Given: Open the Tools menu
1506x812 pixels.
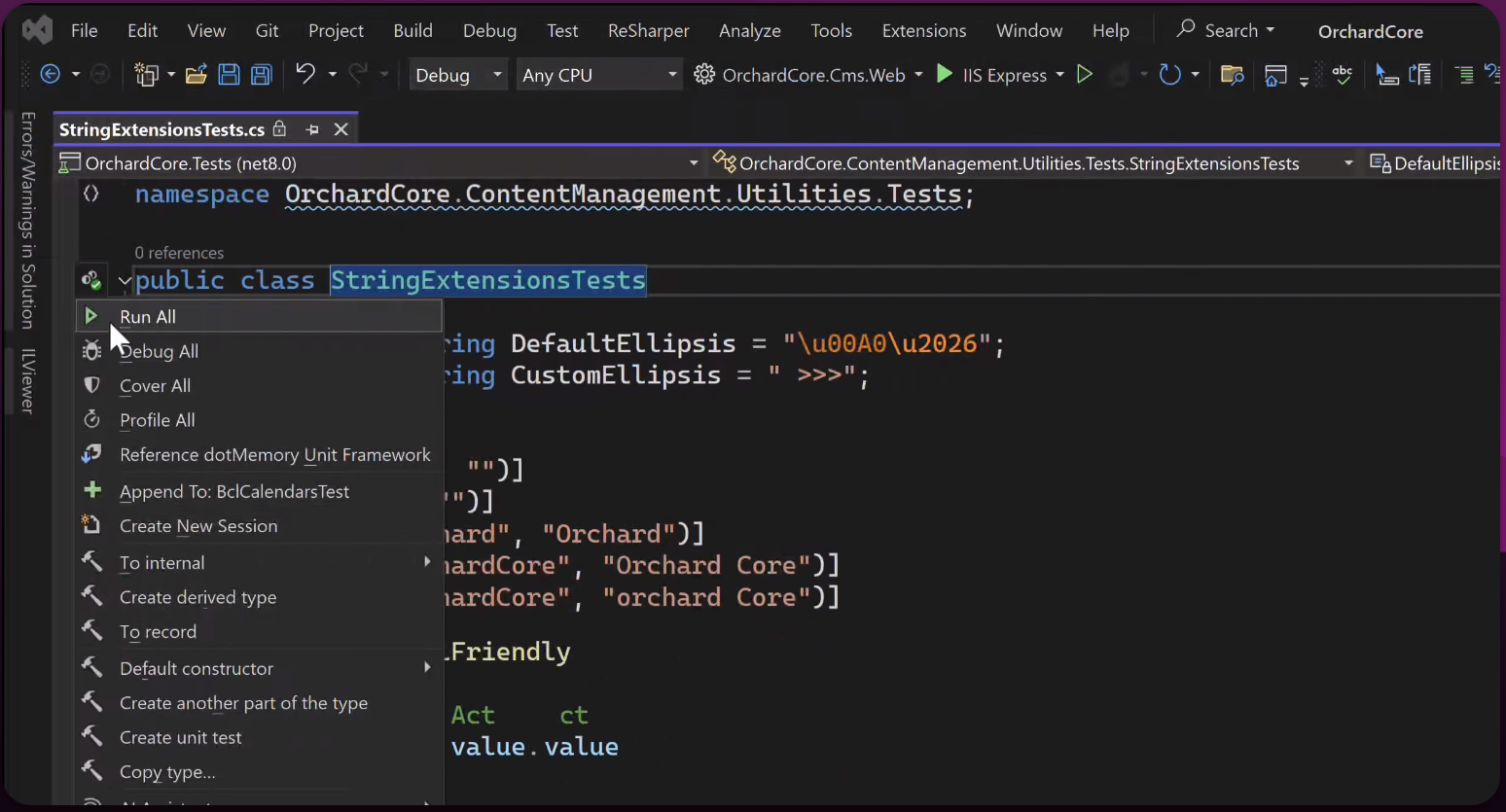Looking at the screenshot, I should point(831,31).
